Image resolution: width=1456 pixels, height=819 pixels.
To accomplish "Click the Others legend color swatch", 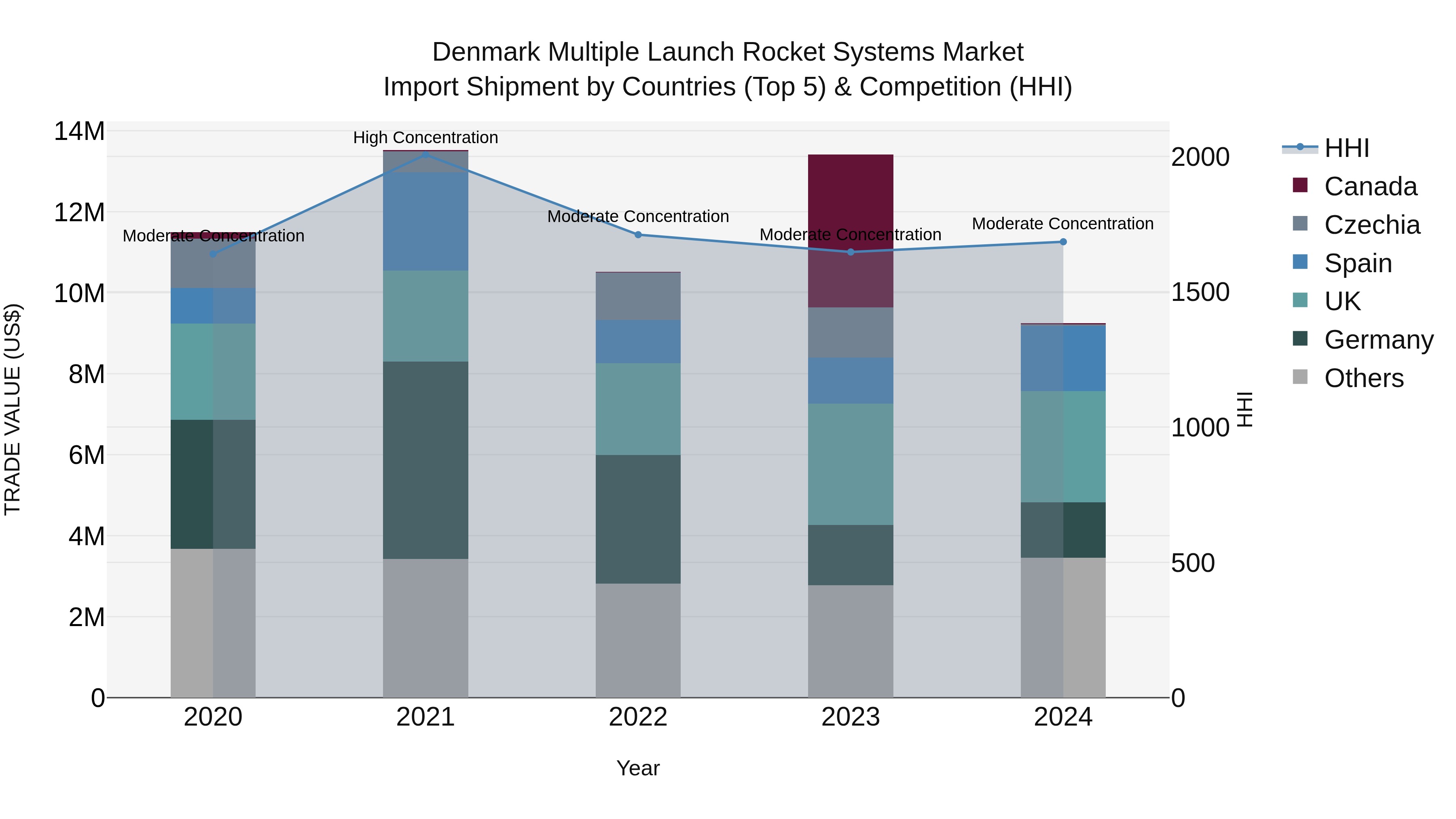I will pyautogui.click(x=1300, y=377).
